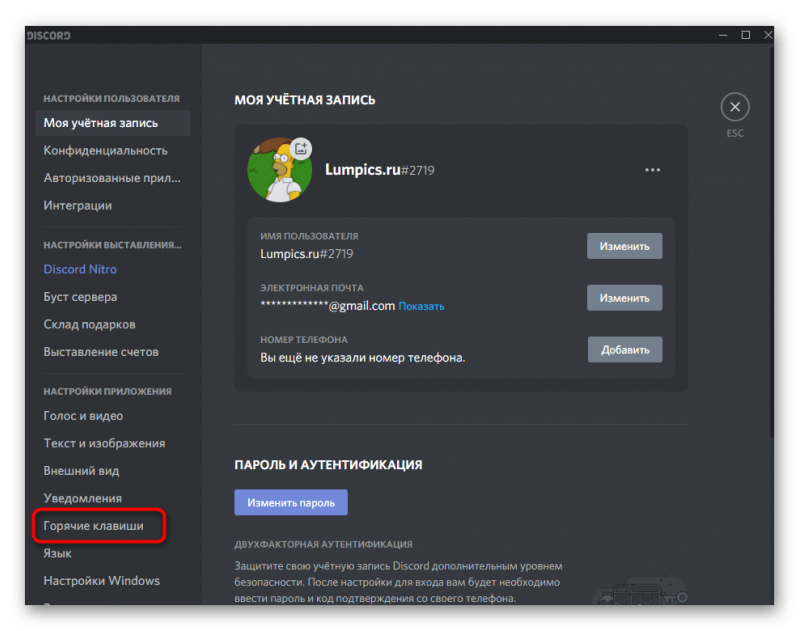Click the Lumpics.ru#2719 profile header name
The height and width of the screenshot is (631, 800).
[x=380, y=170]
